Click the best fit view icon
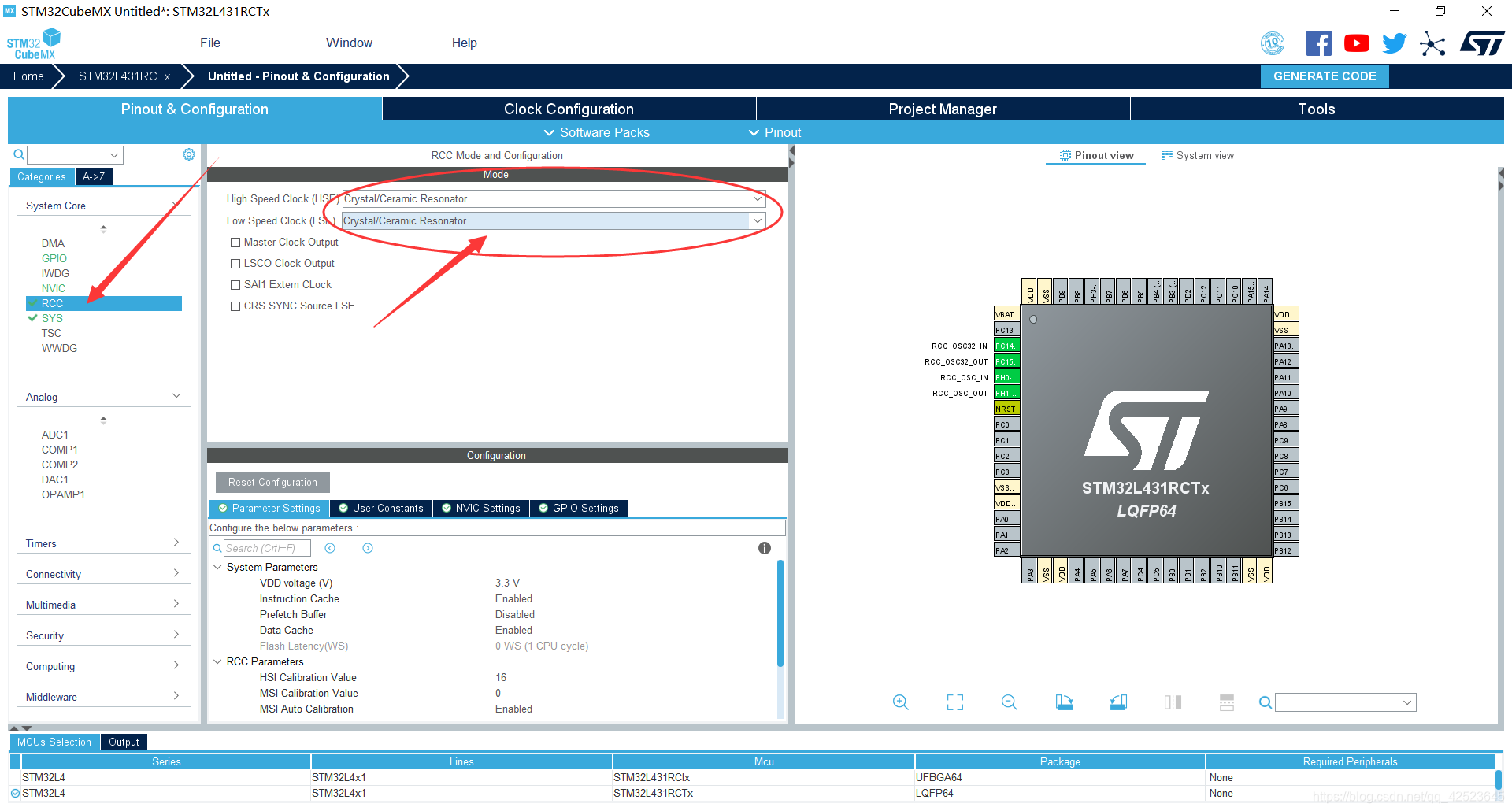The width and height of the screenshot is (1512, 811). click(x=954, y=702)
